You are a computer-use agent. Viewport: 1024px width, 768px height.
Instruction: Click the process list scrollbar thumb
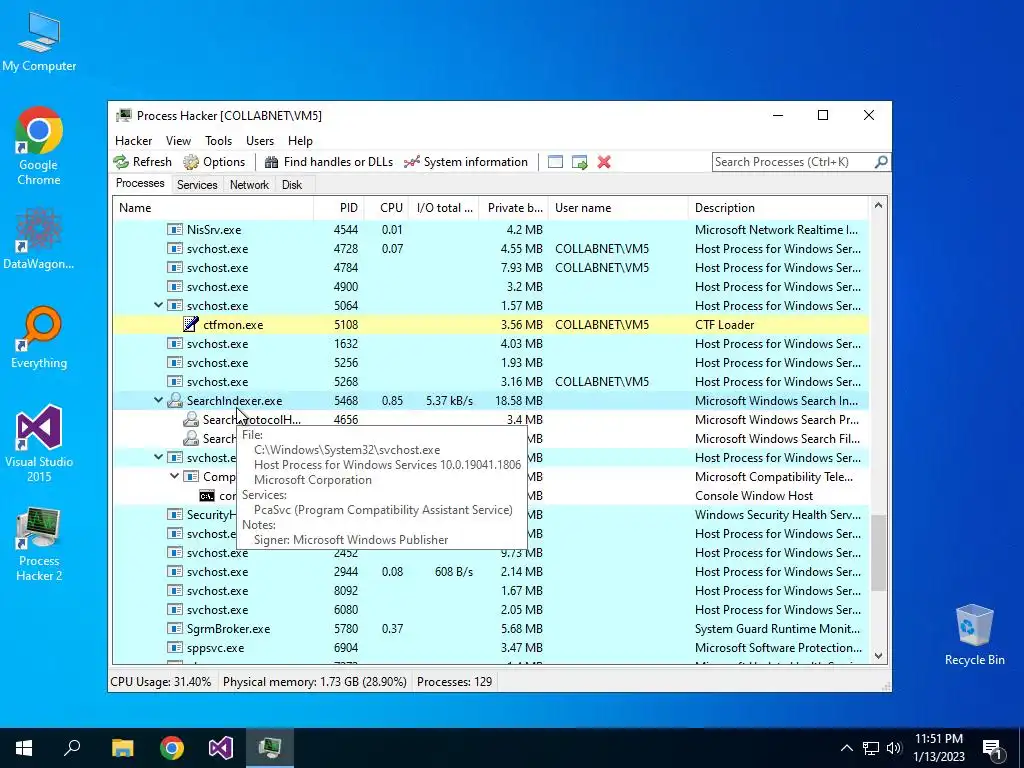click(878, 552)
